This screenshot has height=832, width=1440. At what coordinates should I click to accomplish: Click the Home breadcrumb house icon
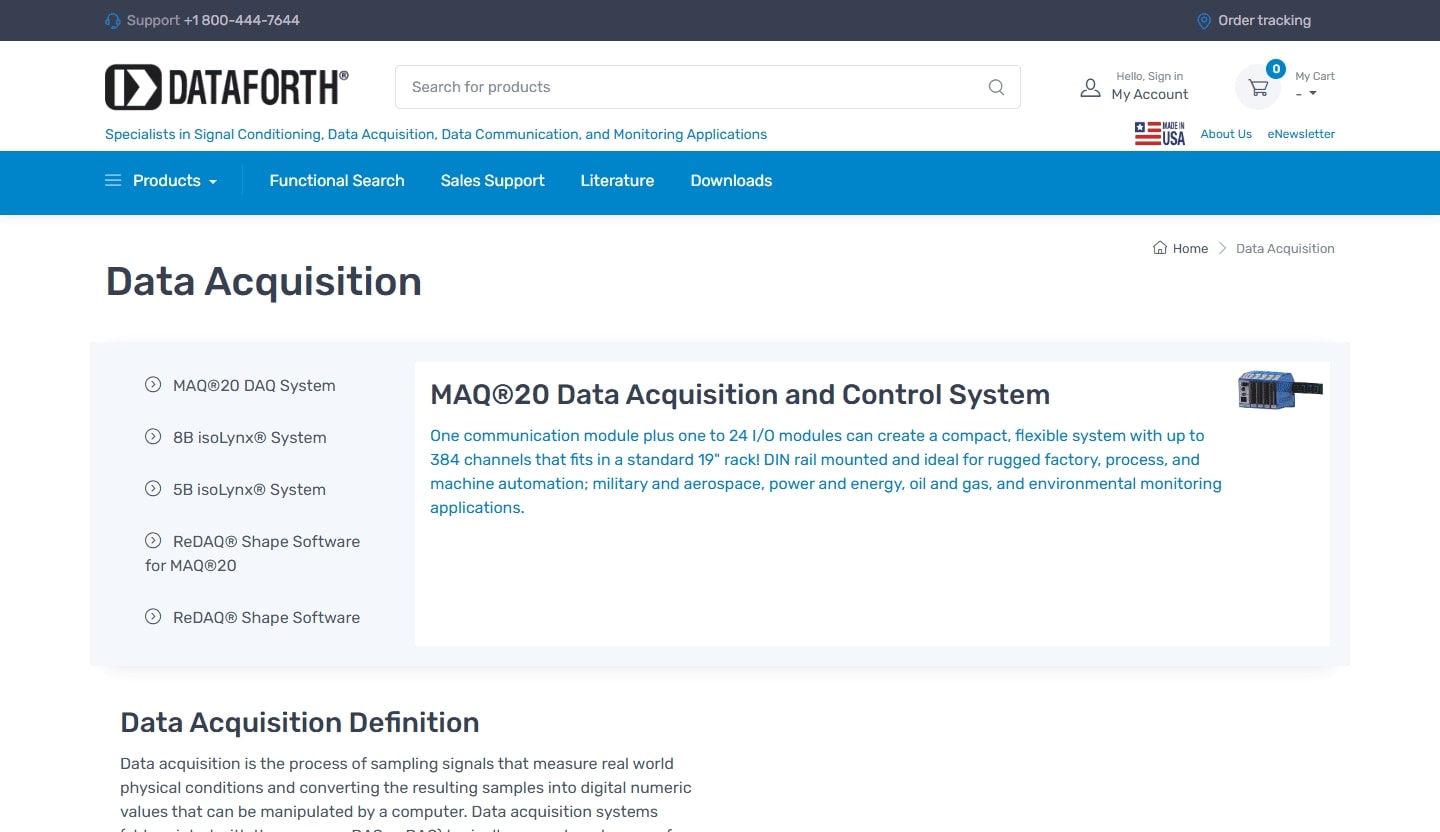1160,248
